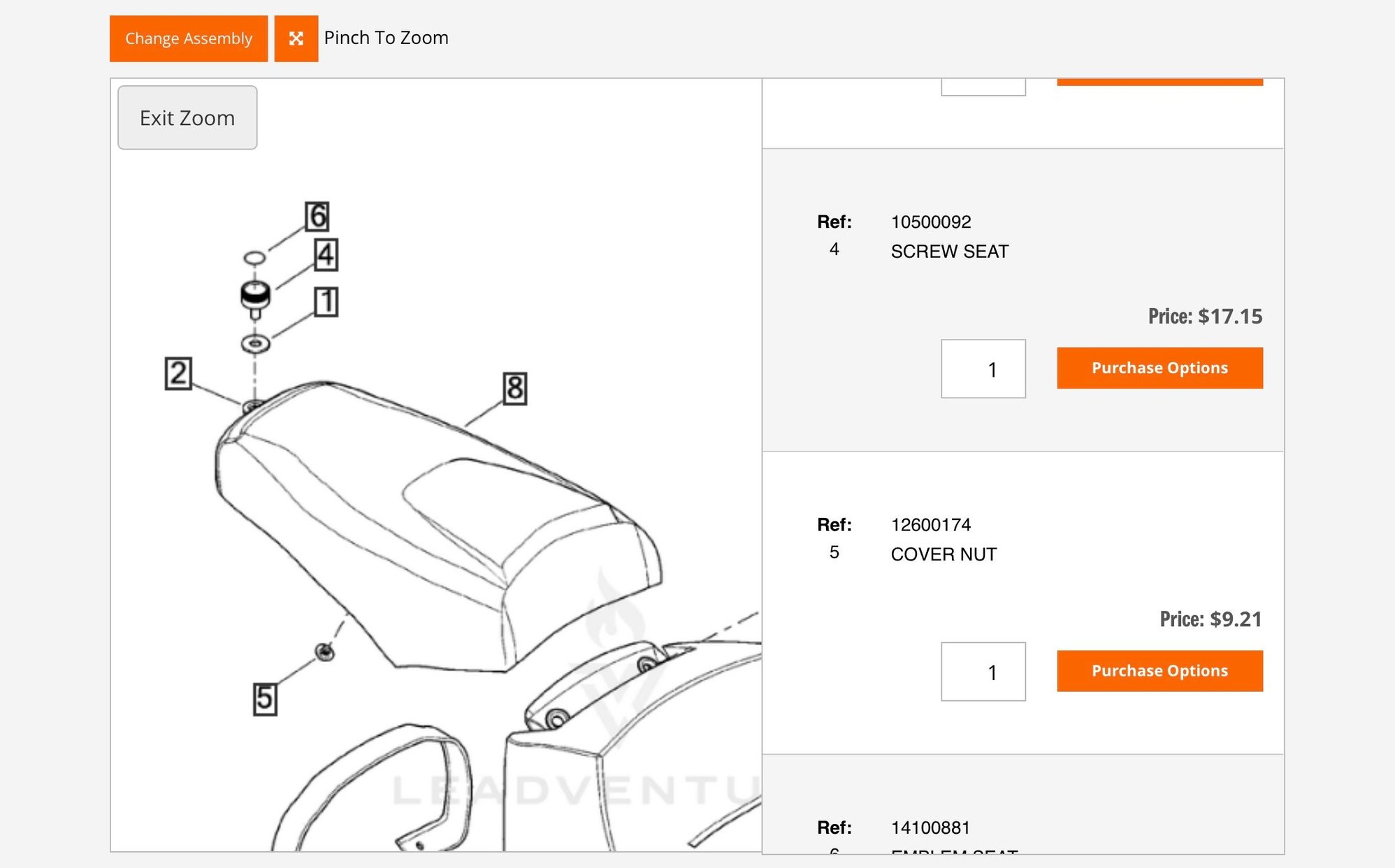
Task: Select part number 8 in diagram
Action: [515, 388]
